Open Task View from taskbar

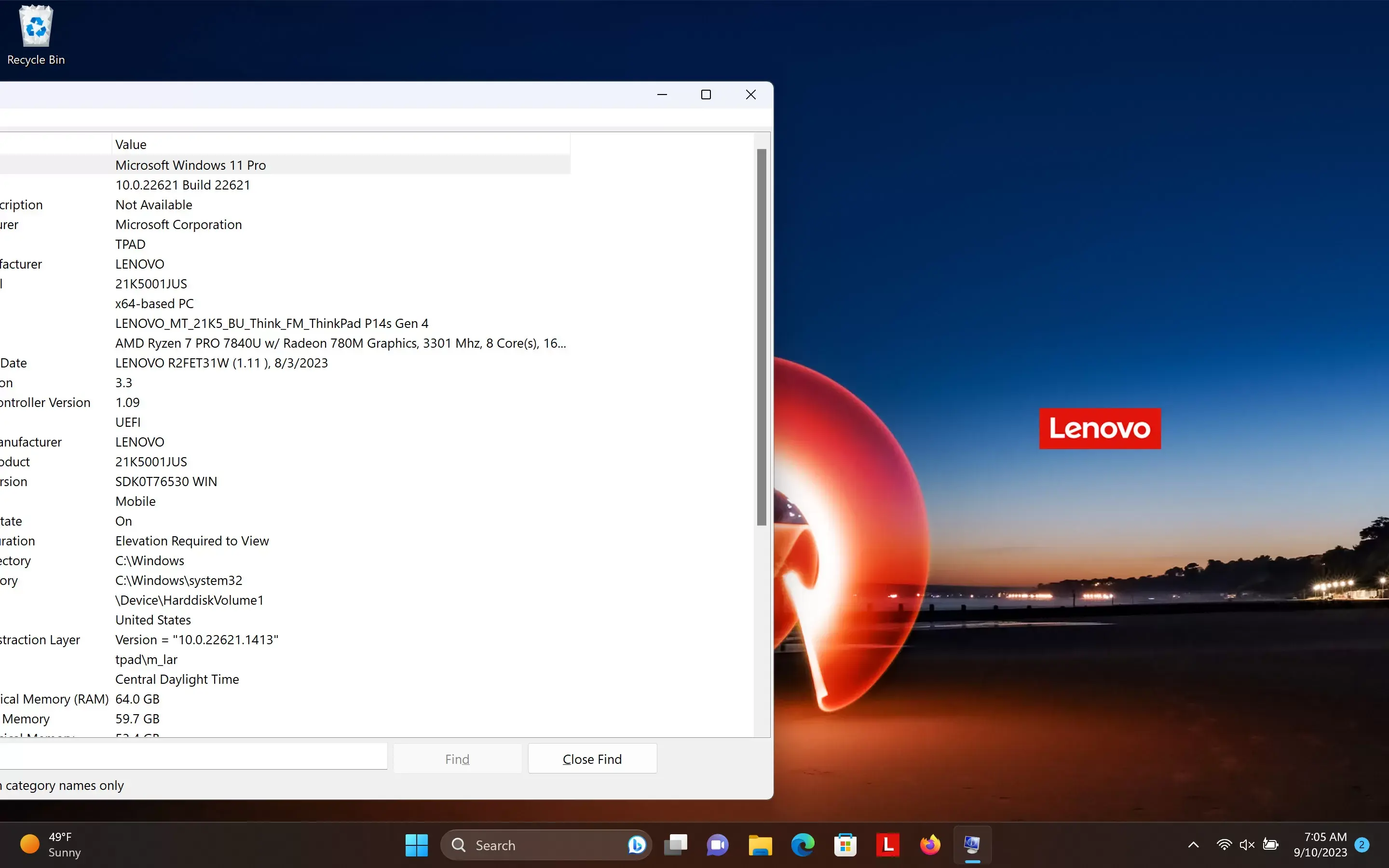click(676, 844)
